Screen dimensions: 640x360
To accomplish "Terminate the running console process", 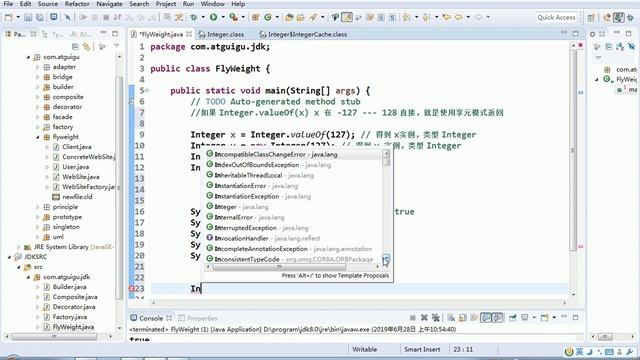I will pos(413,318).
